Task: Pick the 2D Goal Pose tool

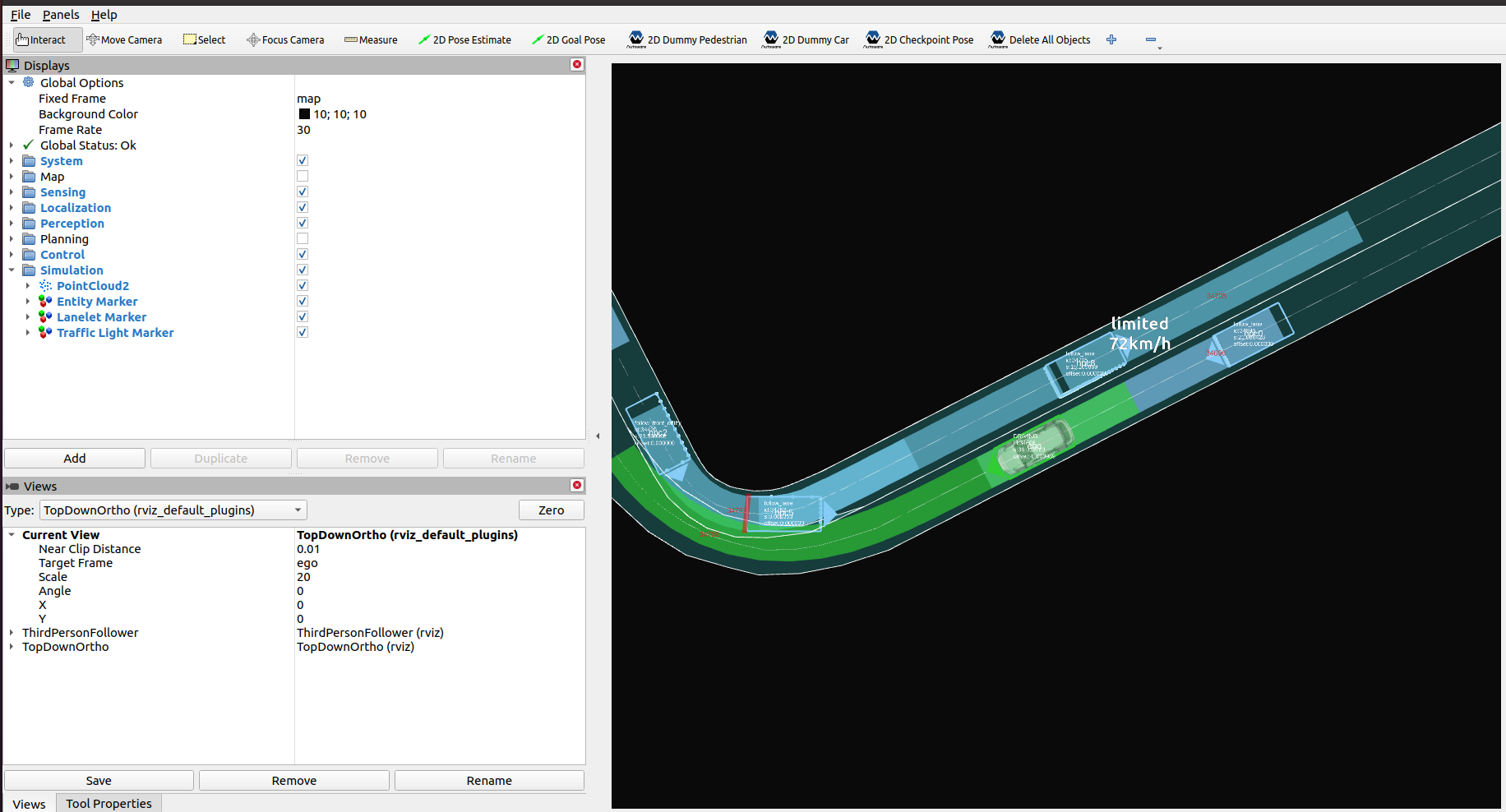Action: pyautogui.click(x=568, y=39)
